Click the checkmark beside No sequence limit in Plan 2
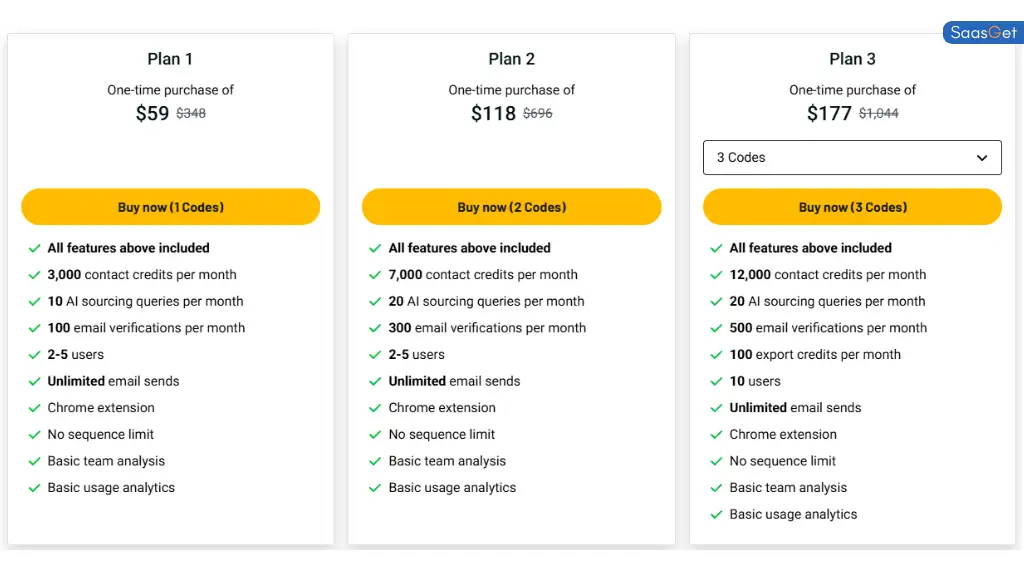This screenshot has height=576, width=1024. pos(374,434)
